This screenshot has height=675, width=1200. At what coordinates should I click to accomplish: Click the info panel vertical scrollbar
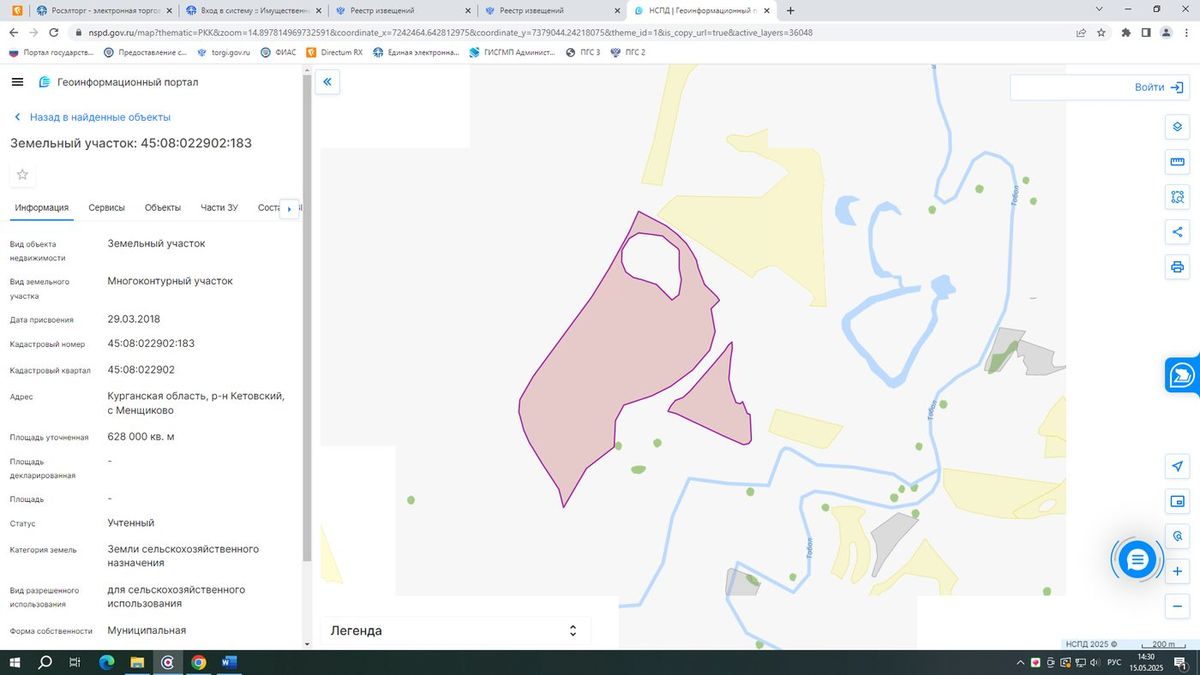(306, 320)
